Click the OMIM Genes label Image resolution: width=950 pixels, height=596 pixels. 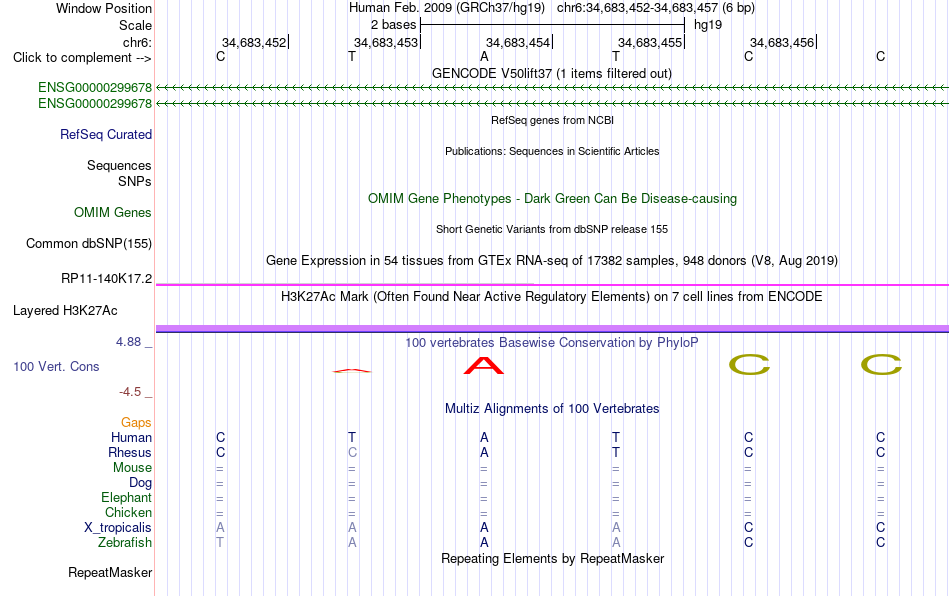(112, 213)
